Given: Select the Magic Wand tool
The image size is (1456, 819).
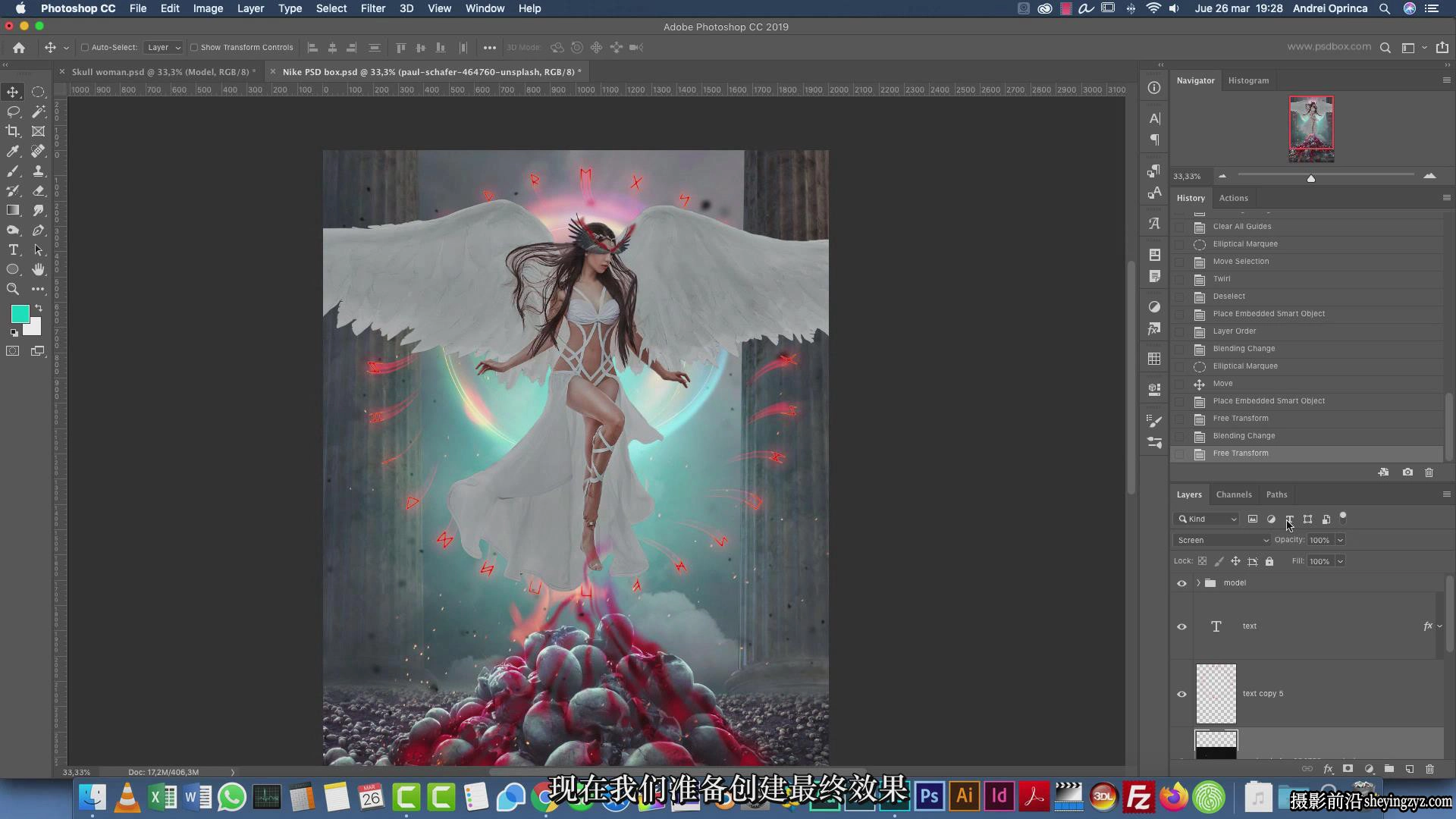Looking at the screenshot, I should pyautogui.click(x=38, y=111).
